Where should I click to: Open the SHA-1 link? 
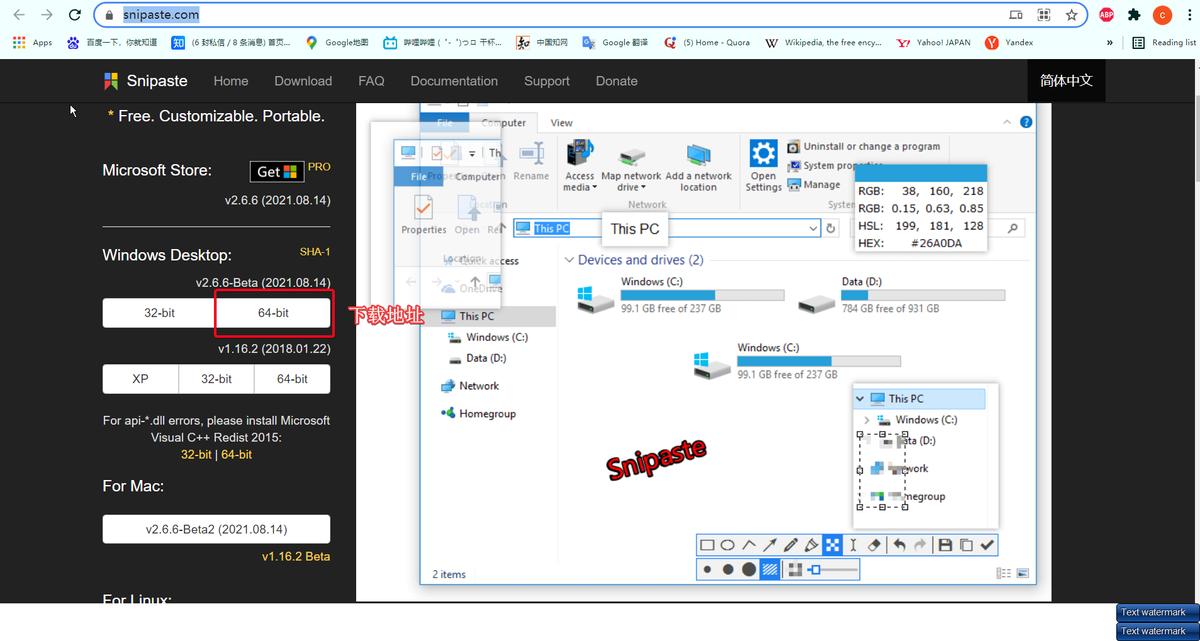pos(315,252)
